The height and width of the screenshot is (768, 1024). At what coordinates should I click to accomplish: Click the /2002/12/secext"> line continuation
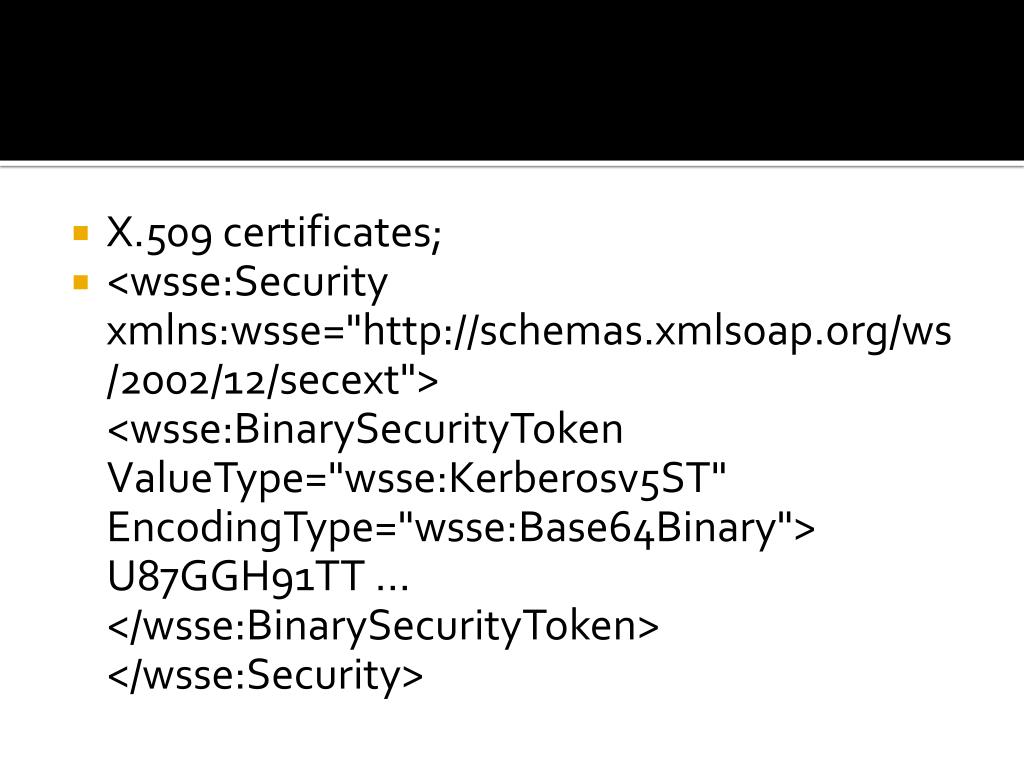tap(272, 381)
